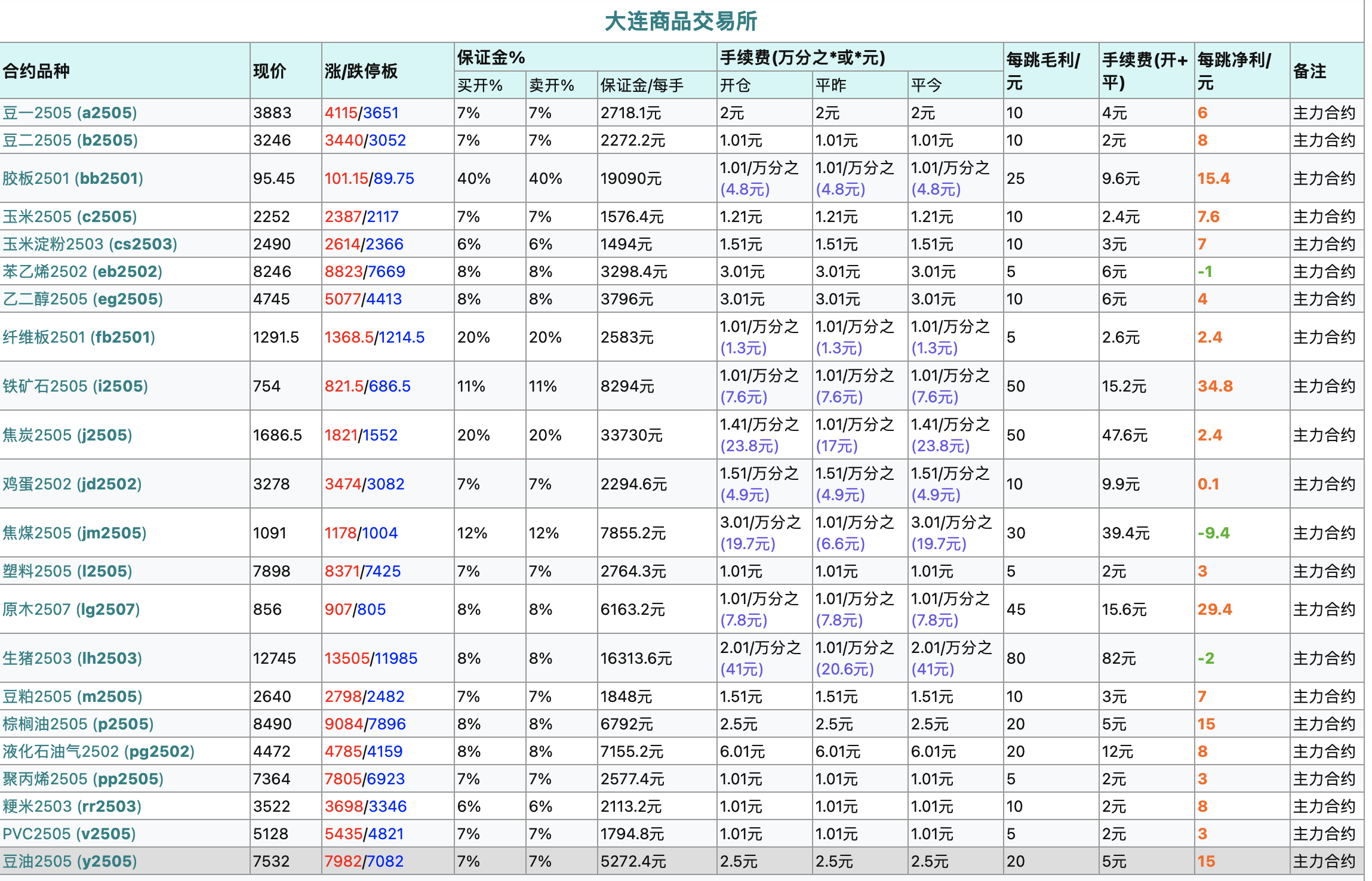Viewport: 1372px width, 881px height.
Task: Open the 铁矿石2505 (i2505) contract link
Action: [x=75, y=386]
